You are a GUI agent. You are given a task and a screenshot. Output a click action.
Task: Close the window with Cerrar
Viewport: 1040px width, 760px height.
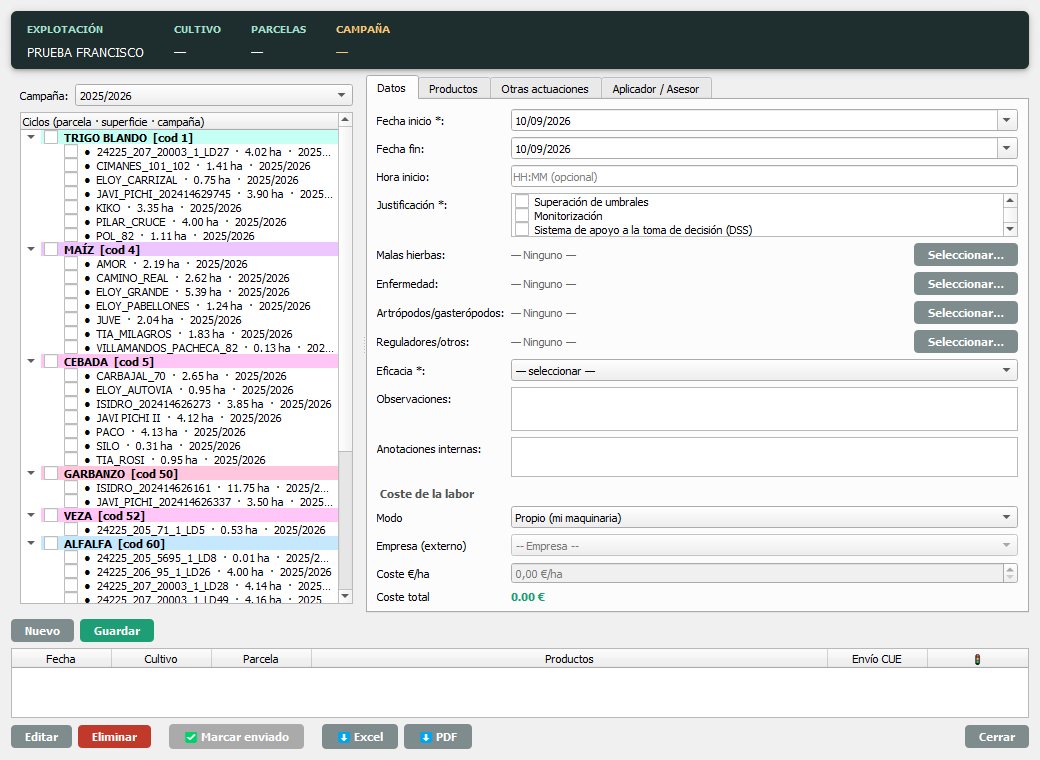pos(997,737)
